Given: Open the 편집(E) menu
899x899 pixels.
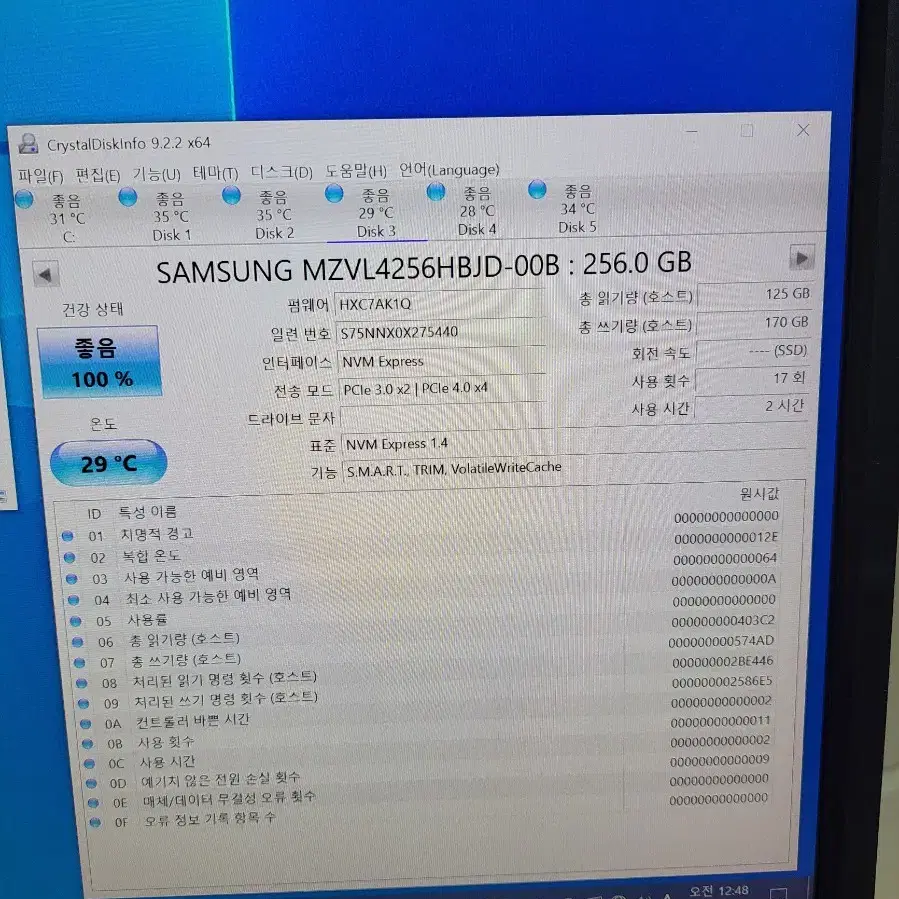Looking at the screenshot, I should coord(98,175).
